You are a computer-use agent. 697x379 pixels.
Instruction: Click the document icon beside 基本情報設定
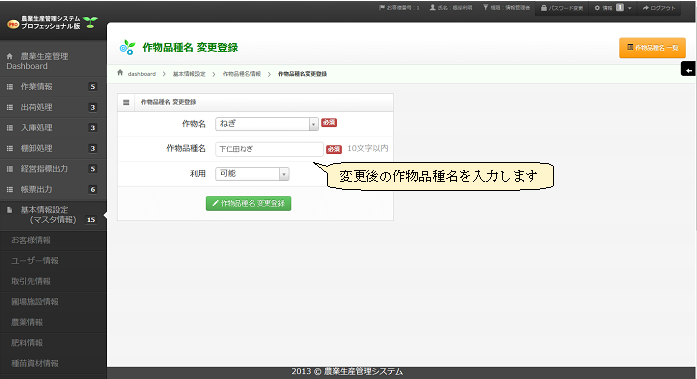[x=9, y=210]
